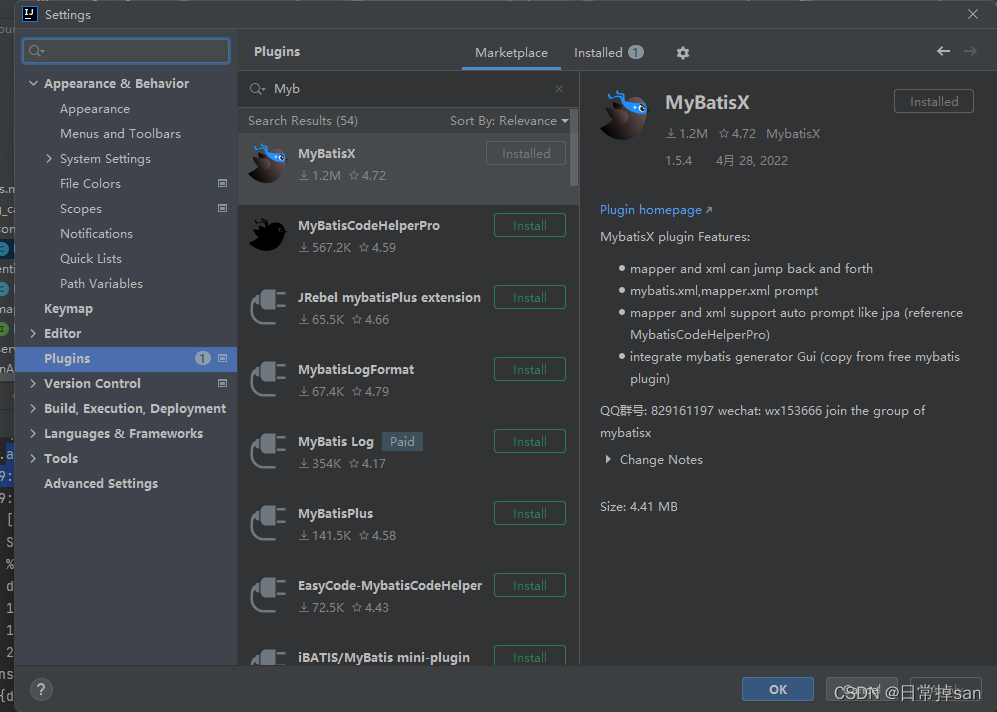Install the iBATIS/MyBatis mini-plugin

(x=530, y=657)
